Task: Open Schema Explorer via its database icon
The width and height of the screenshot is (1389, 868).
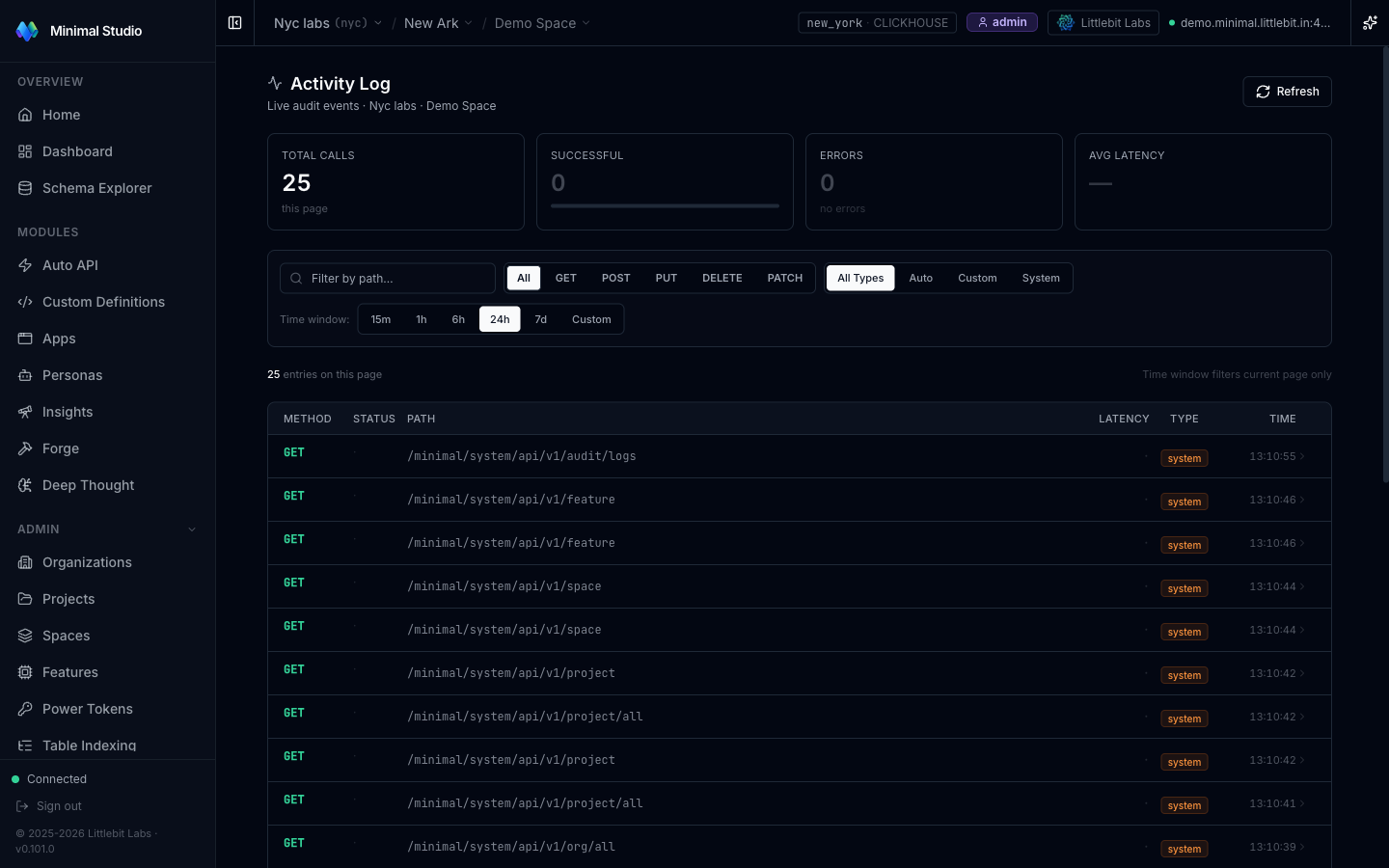Action: pyautogui.click(x=25, y=188)
